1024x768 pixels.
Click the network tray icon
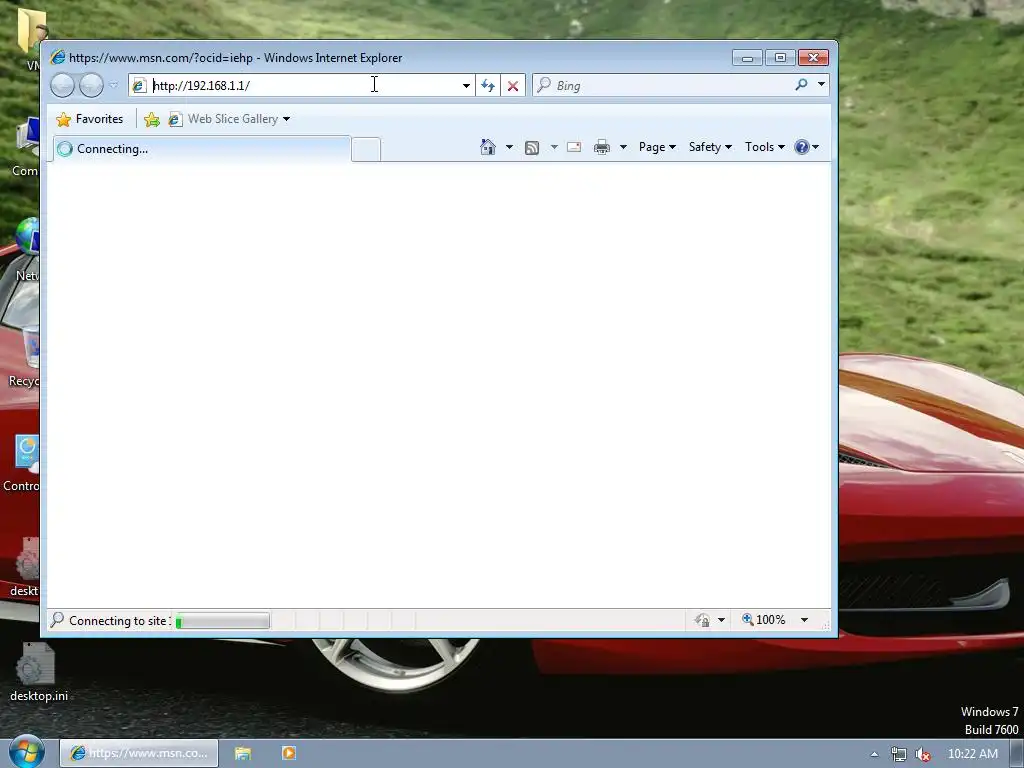pyautogui.click(x=899, y=754)
